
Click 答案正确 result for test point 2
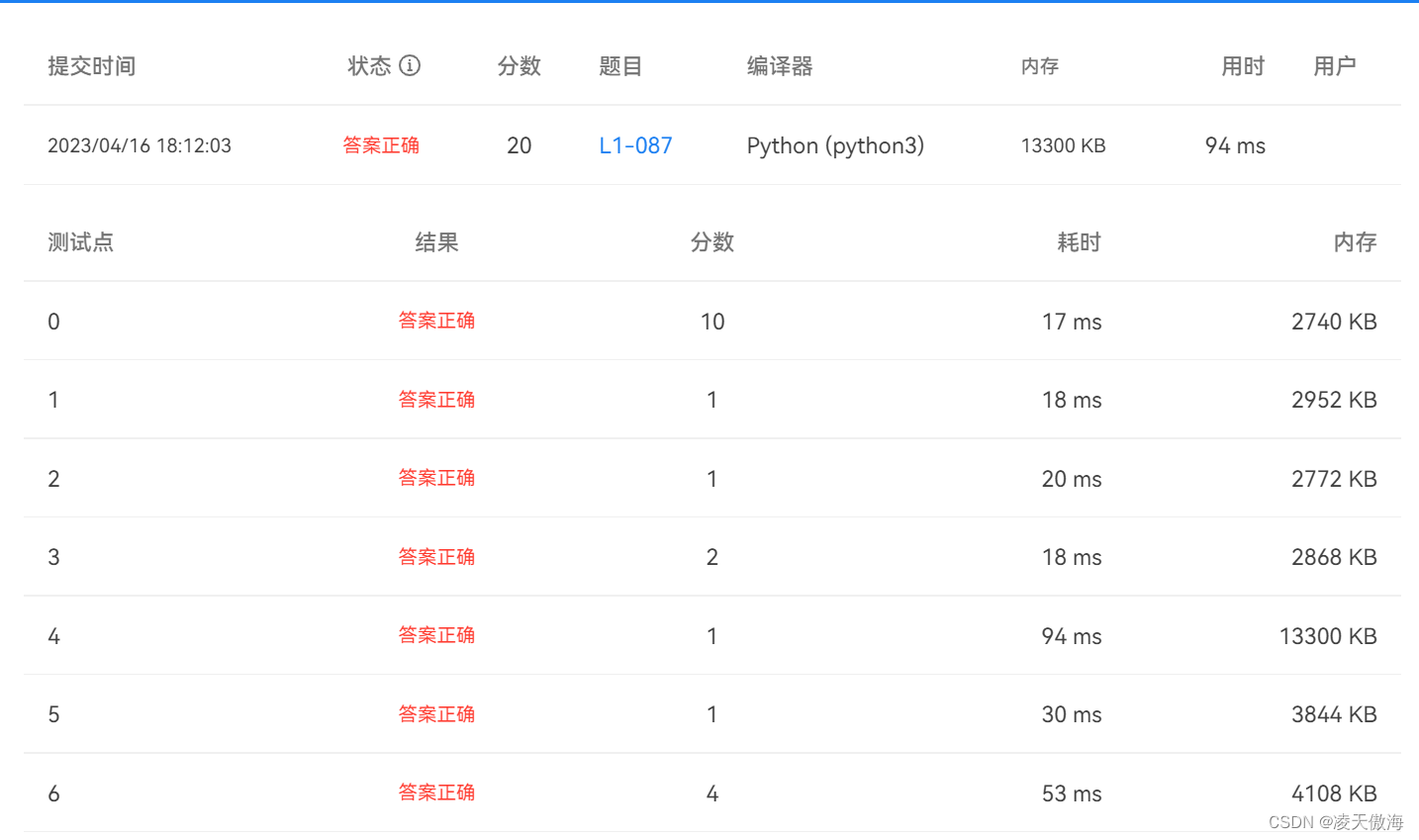click(x=436, y=478)
